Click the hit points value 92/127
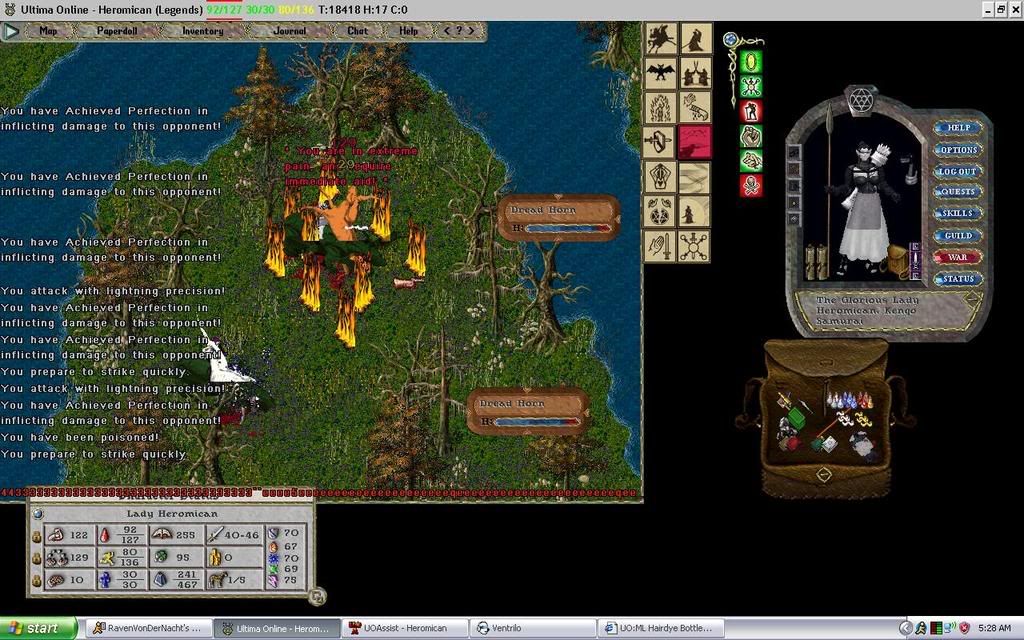1024x640 pixels. point(130,535)
